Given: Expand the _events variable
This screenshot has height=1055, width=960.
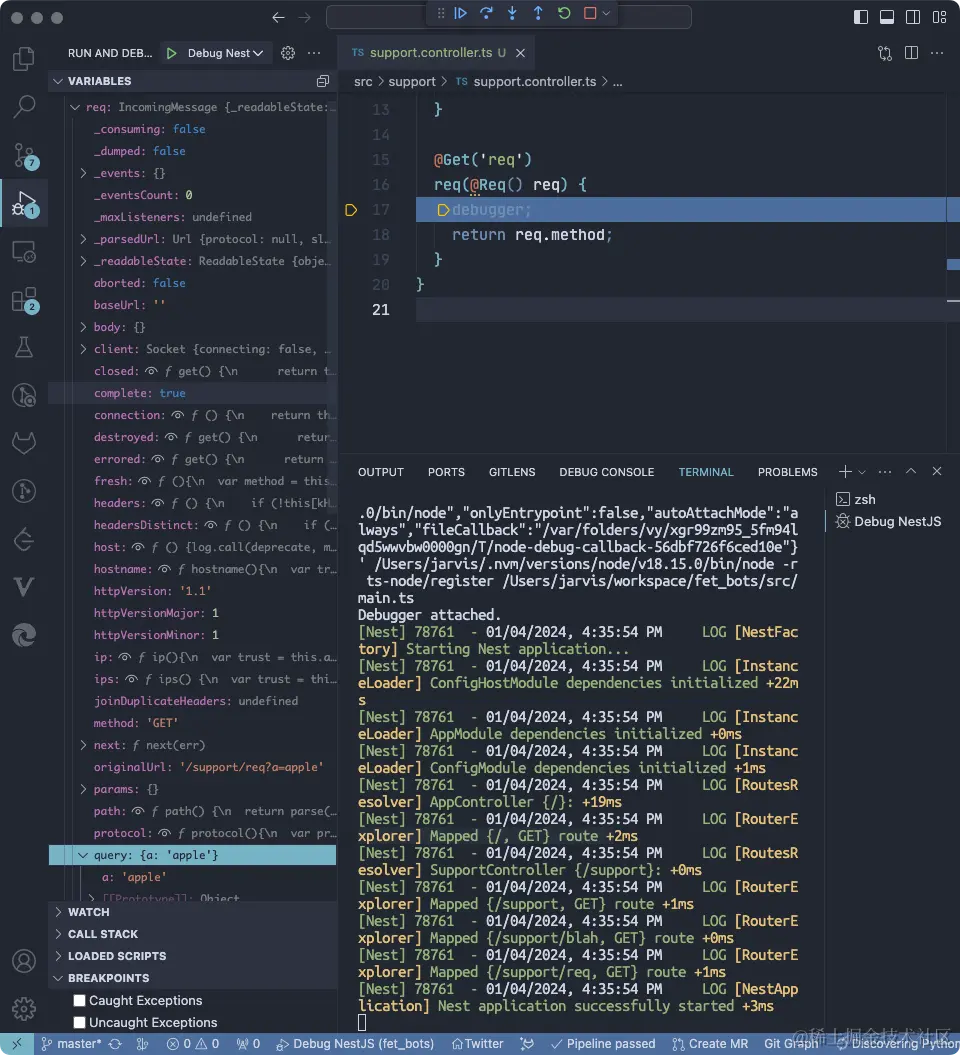Looking at the screenshot, I should [83, 173].
